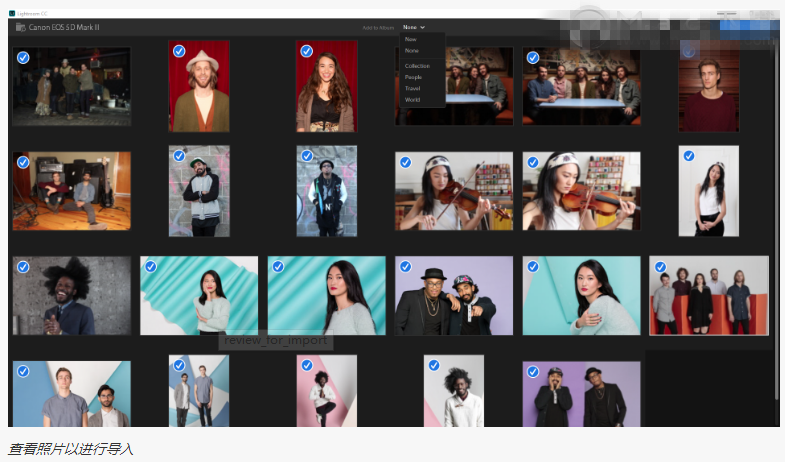Click the studio musicians orange room thumbnail
Image resolution: width=785 pixels, height=462 pixels.
(72, 192)
